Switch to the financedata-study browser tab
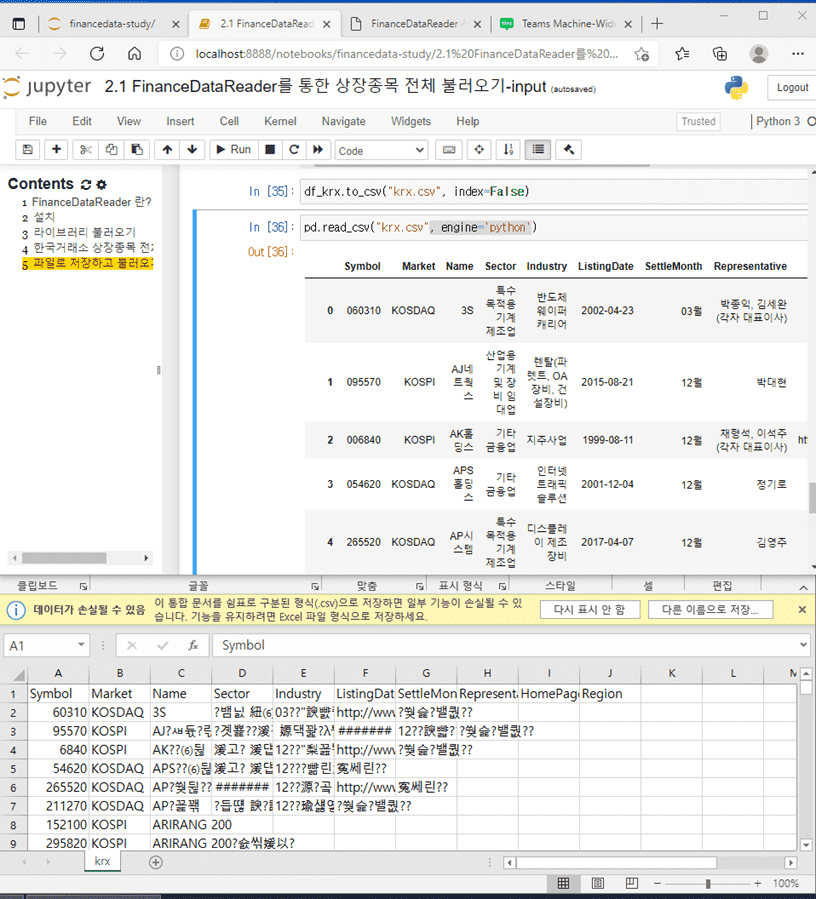This screenshot has width=816, height=899. [112, 24]
